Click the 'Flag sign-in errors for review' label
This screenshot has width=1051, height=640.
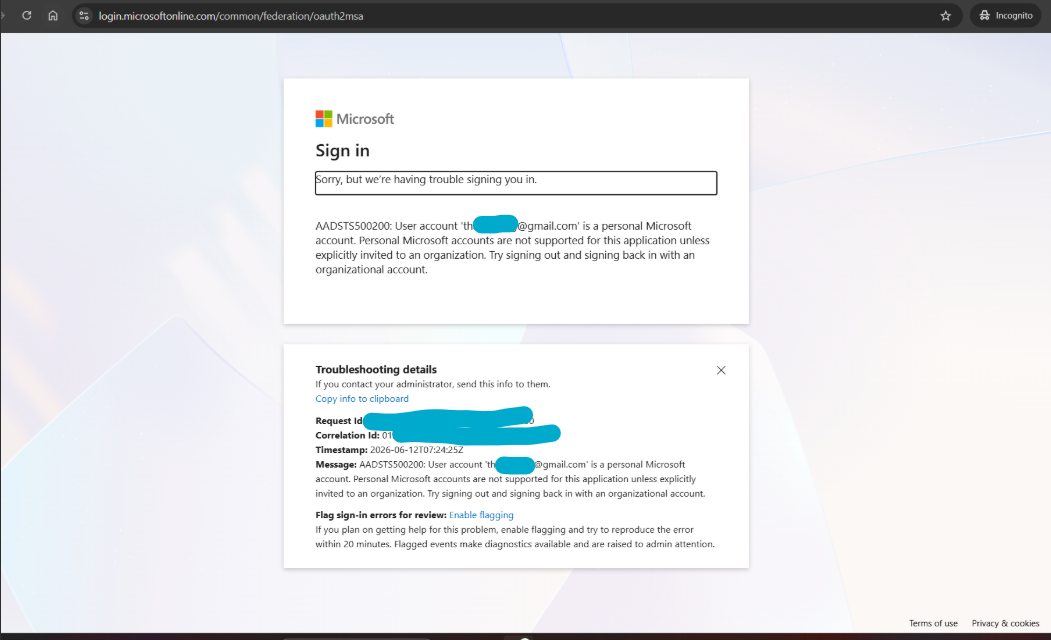point(381,515)
